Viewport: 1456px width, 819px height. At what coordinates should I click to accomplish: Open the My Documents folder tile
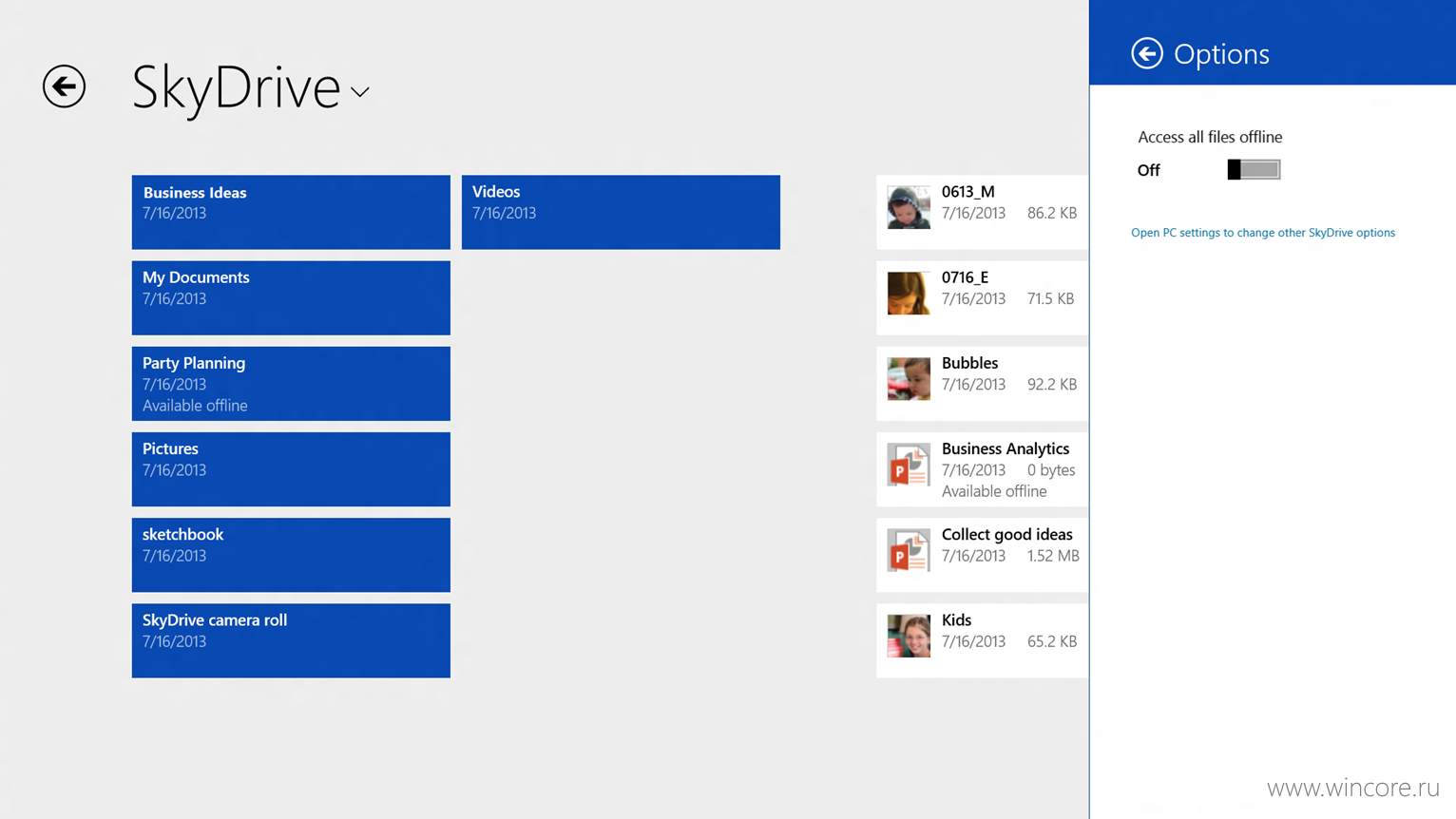[291, 297]
